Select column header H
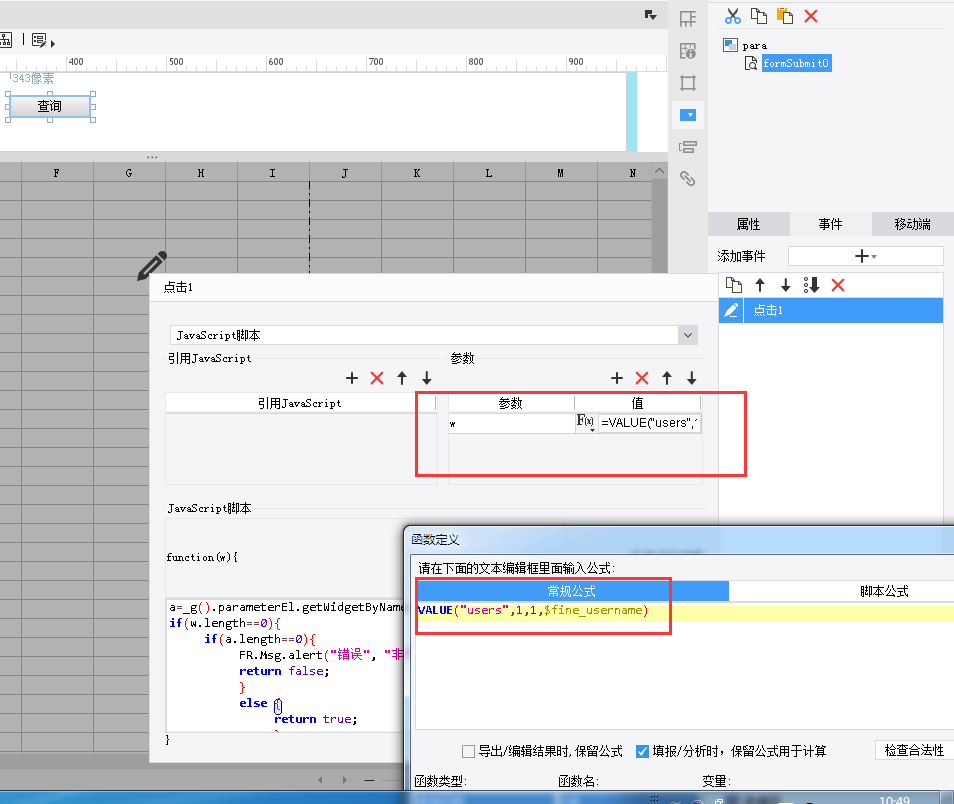 point(201,173)
